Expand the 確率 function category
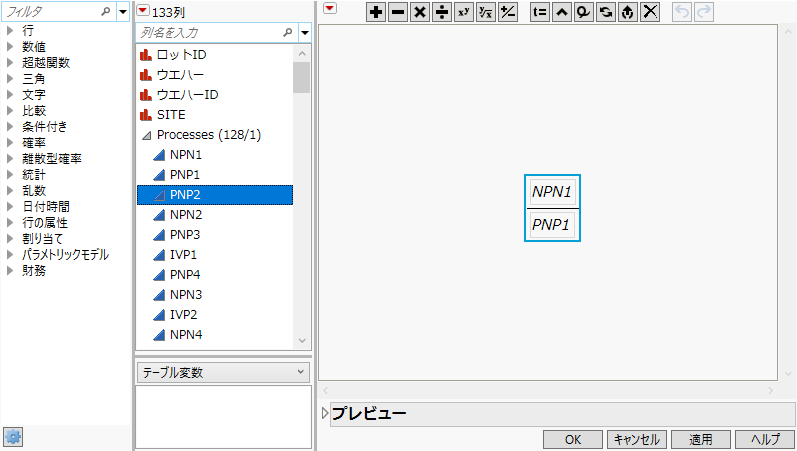The width and height of the screenshot is (797, 451). click(10, 142)
